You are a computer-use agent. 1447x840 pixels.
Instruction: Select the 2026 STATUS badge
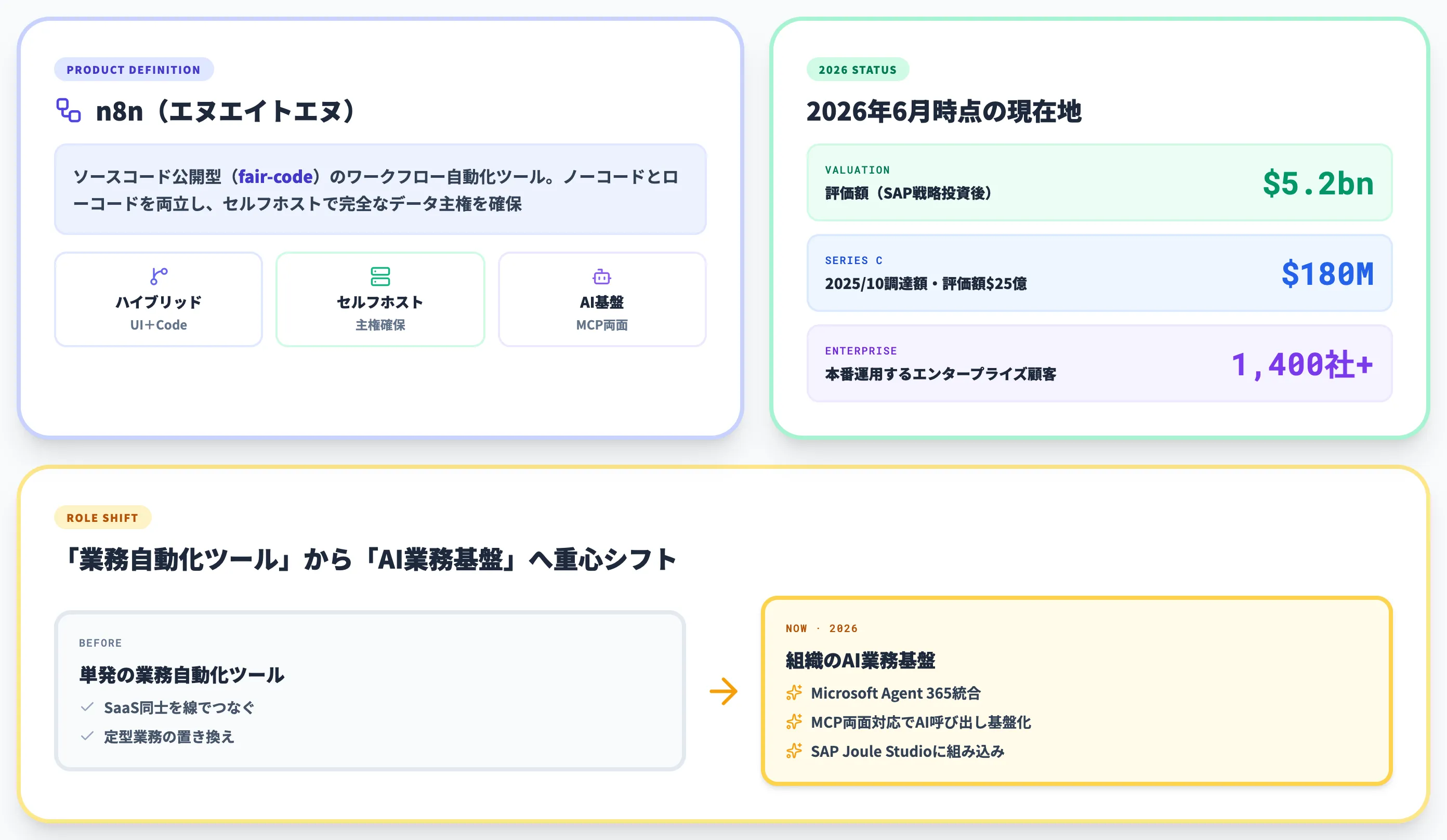(x=857, y=70)
